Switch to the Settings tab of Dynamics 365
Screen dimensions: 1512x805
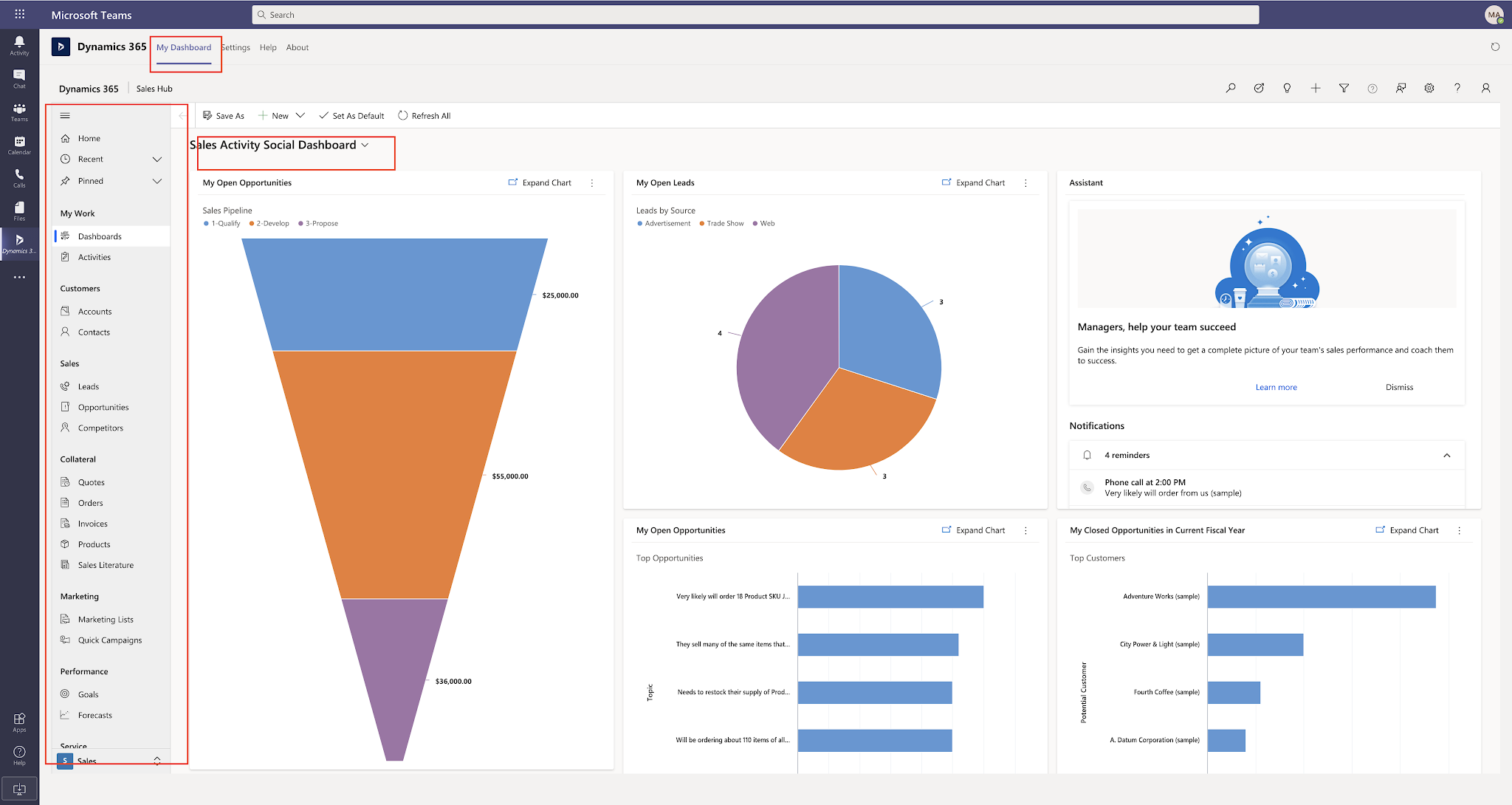236,47
